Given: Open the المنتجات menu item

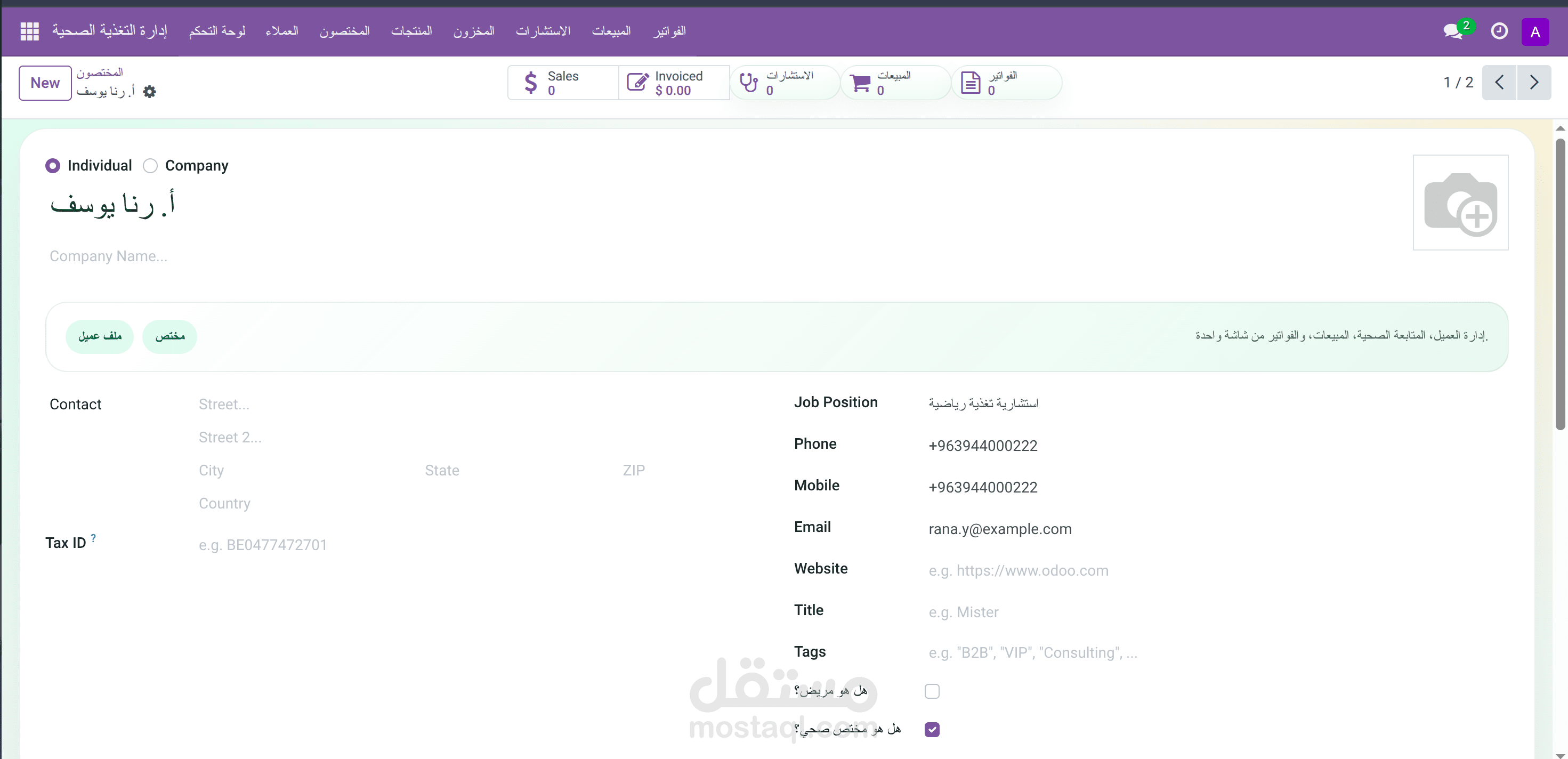Looking at the screenshot, I should [x=411, y=31].
